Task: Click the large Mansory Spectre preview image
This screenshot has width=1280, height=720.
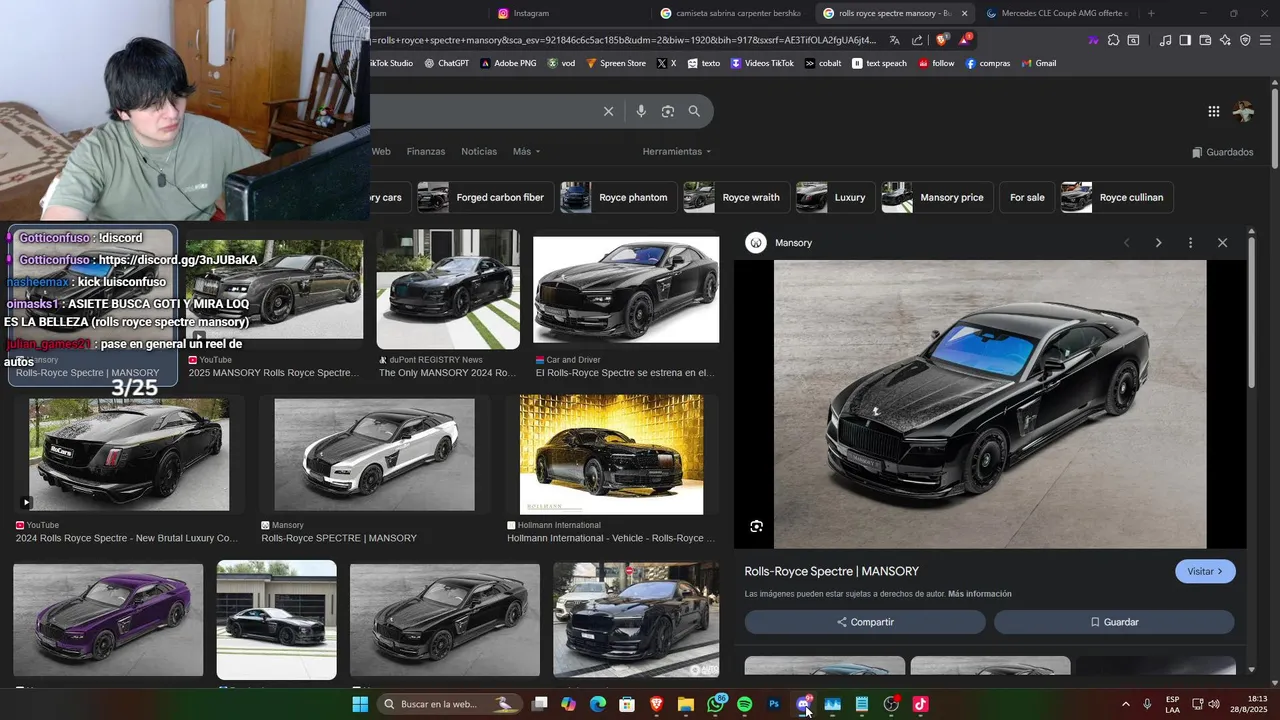Action: 990,404
